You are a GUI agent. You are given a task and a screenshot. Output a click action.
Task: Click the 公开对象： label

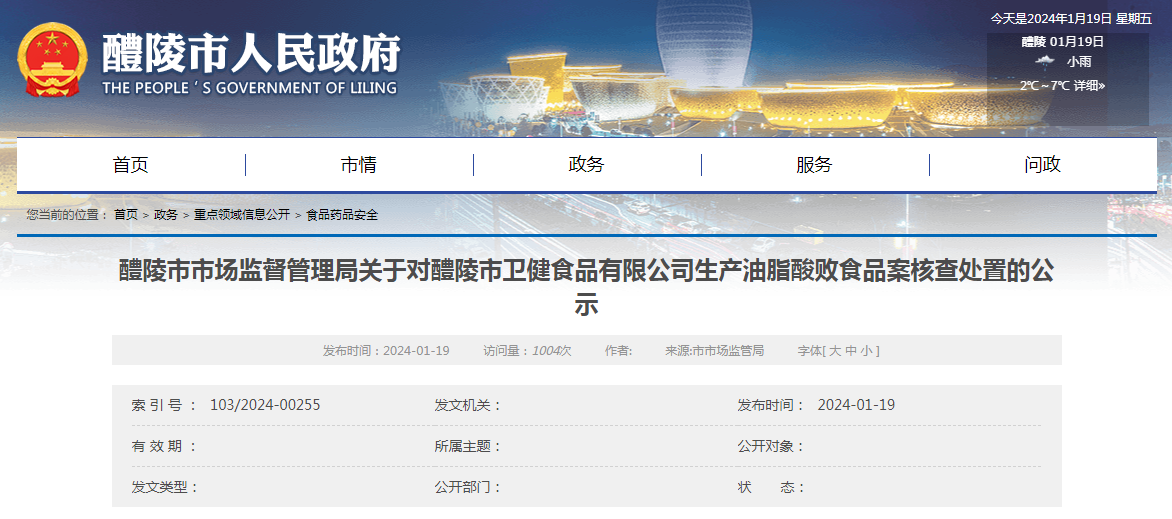point(771,446)
